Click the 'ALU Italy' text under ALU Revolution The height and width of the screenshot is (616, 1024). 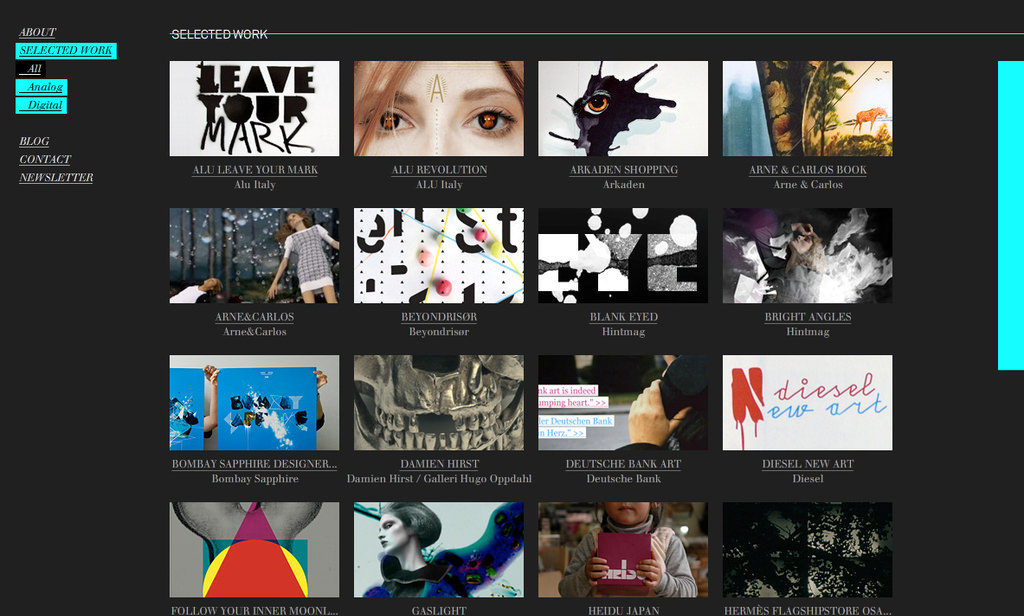click(x=439, y=185)
